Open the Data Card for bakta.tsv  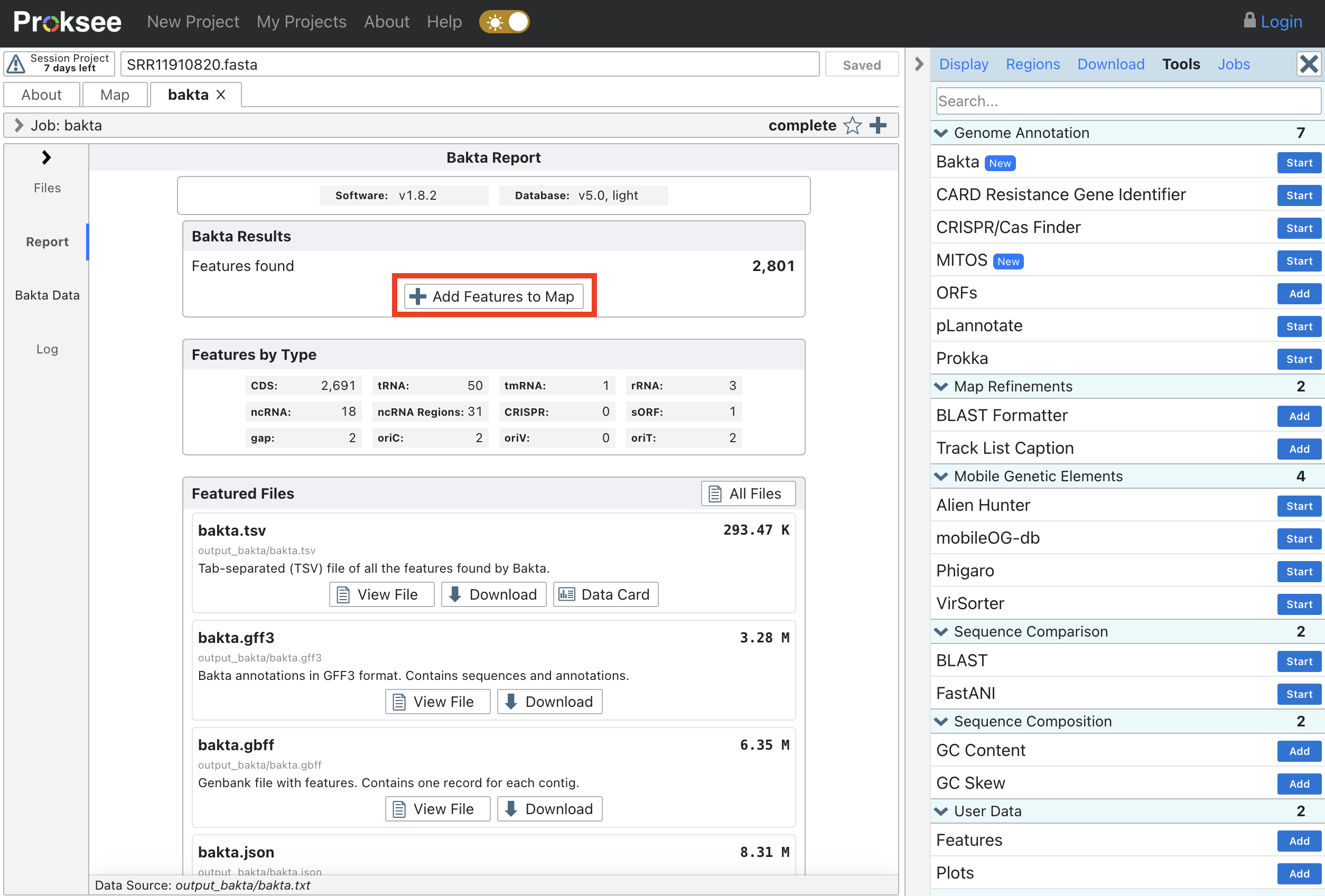605,594
